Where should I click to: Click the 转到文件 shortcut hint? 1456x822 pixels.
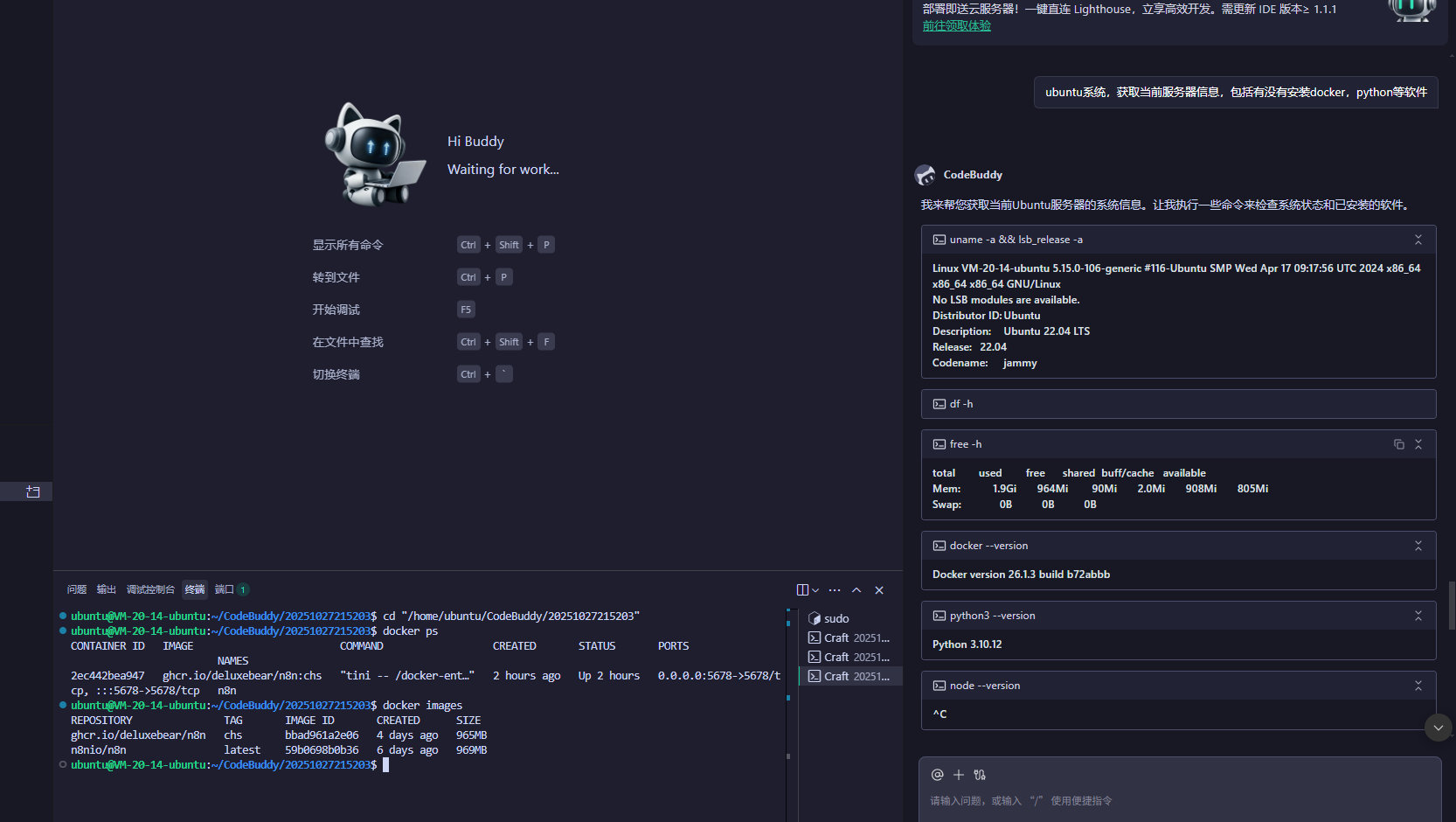pos(336,277)
